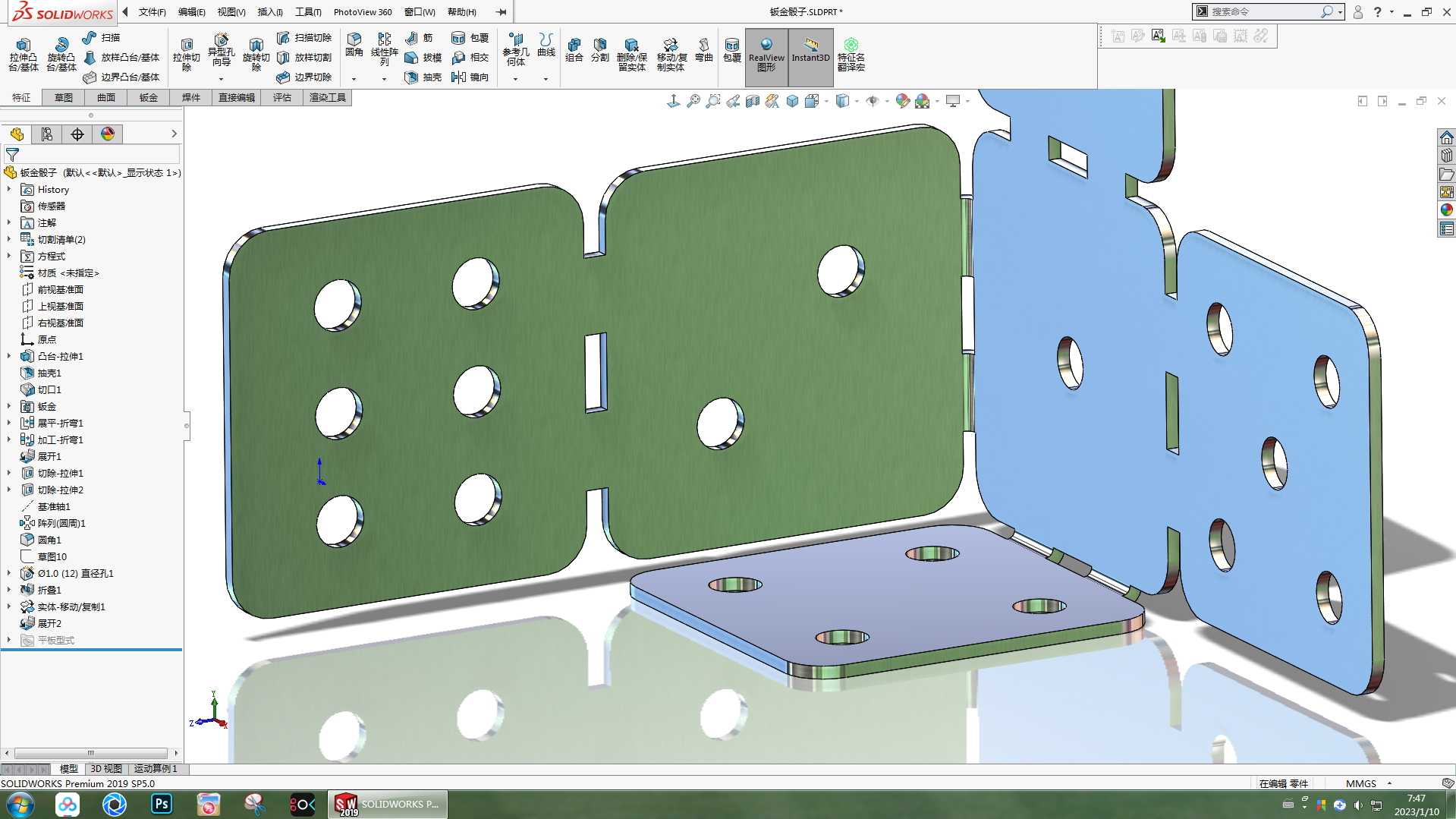The width and height of the screenshot is (1456, 819).
Task: Open the 参考几何体 dropdown arrow
Action: [x=515, y=79]
